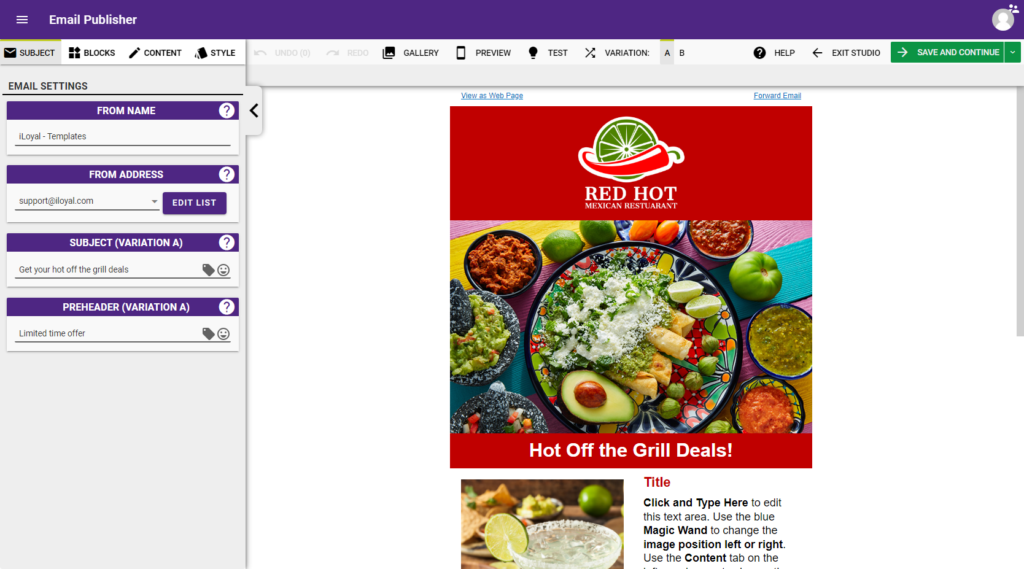The height and width of the screenshot is (569, 1024).
Task: Click the vertical page scrollbar
Action: coord(1020,212)
